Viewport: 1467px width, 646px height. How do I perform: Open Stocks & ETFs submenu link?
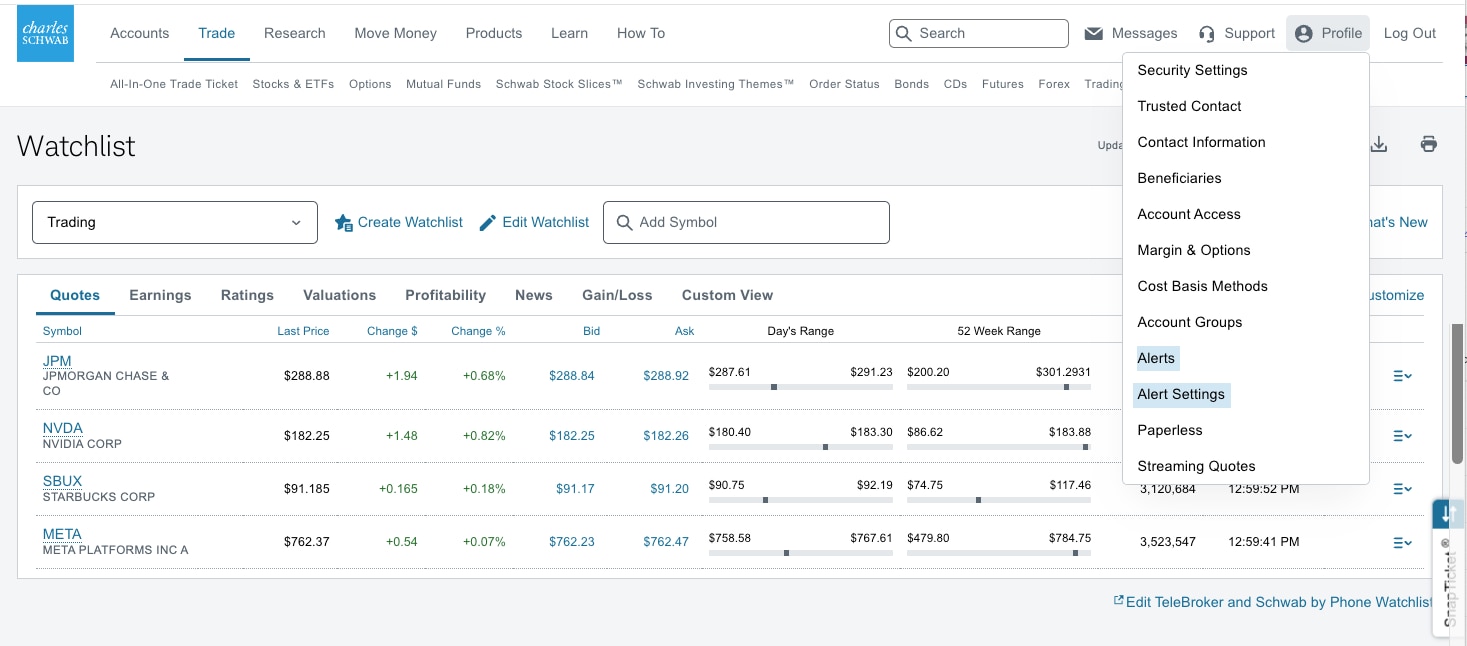pos(293,84)
